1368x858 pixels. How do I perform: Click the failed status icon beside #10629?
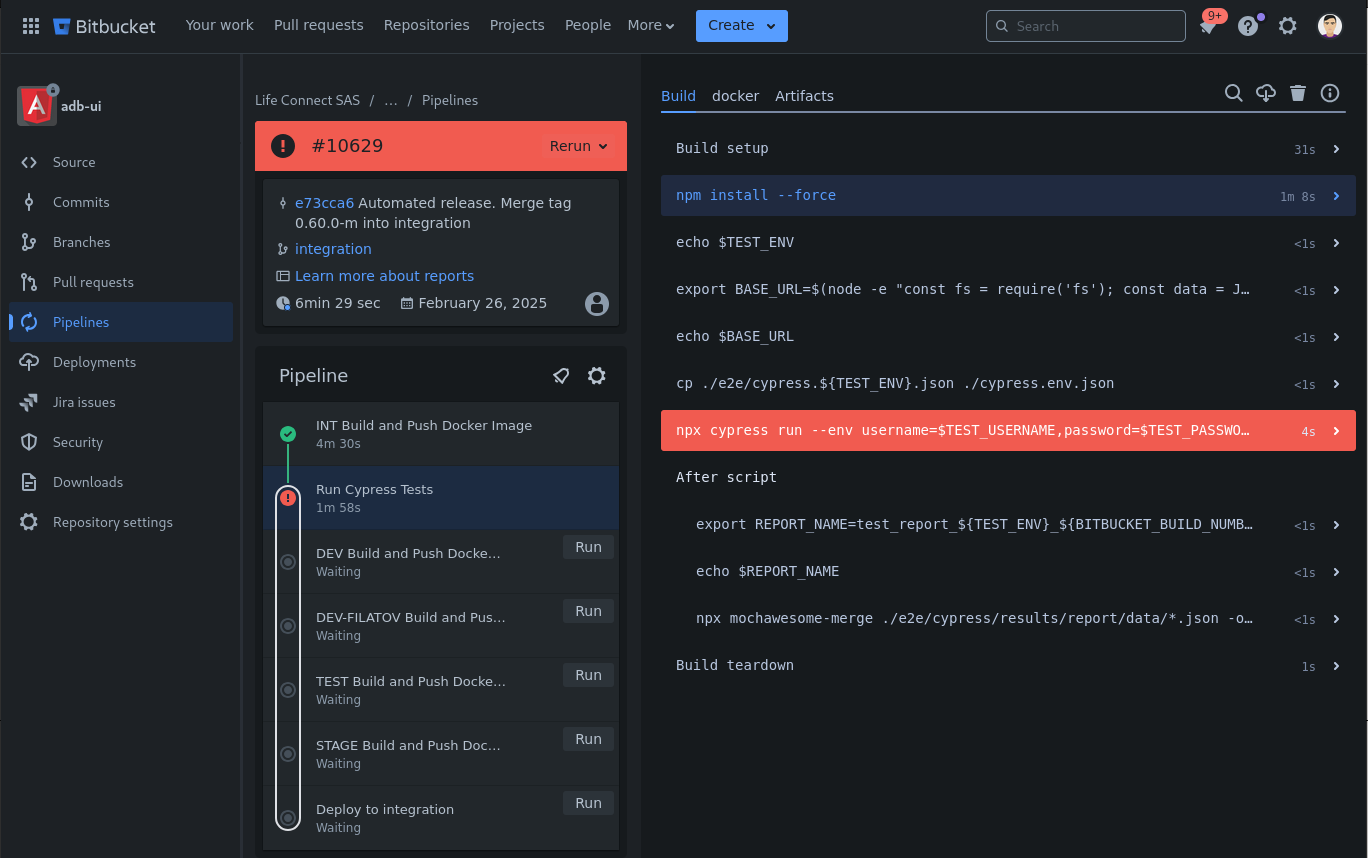(283, 146)
